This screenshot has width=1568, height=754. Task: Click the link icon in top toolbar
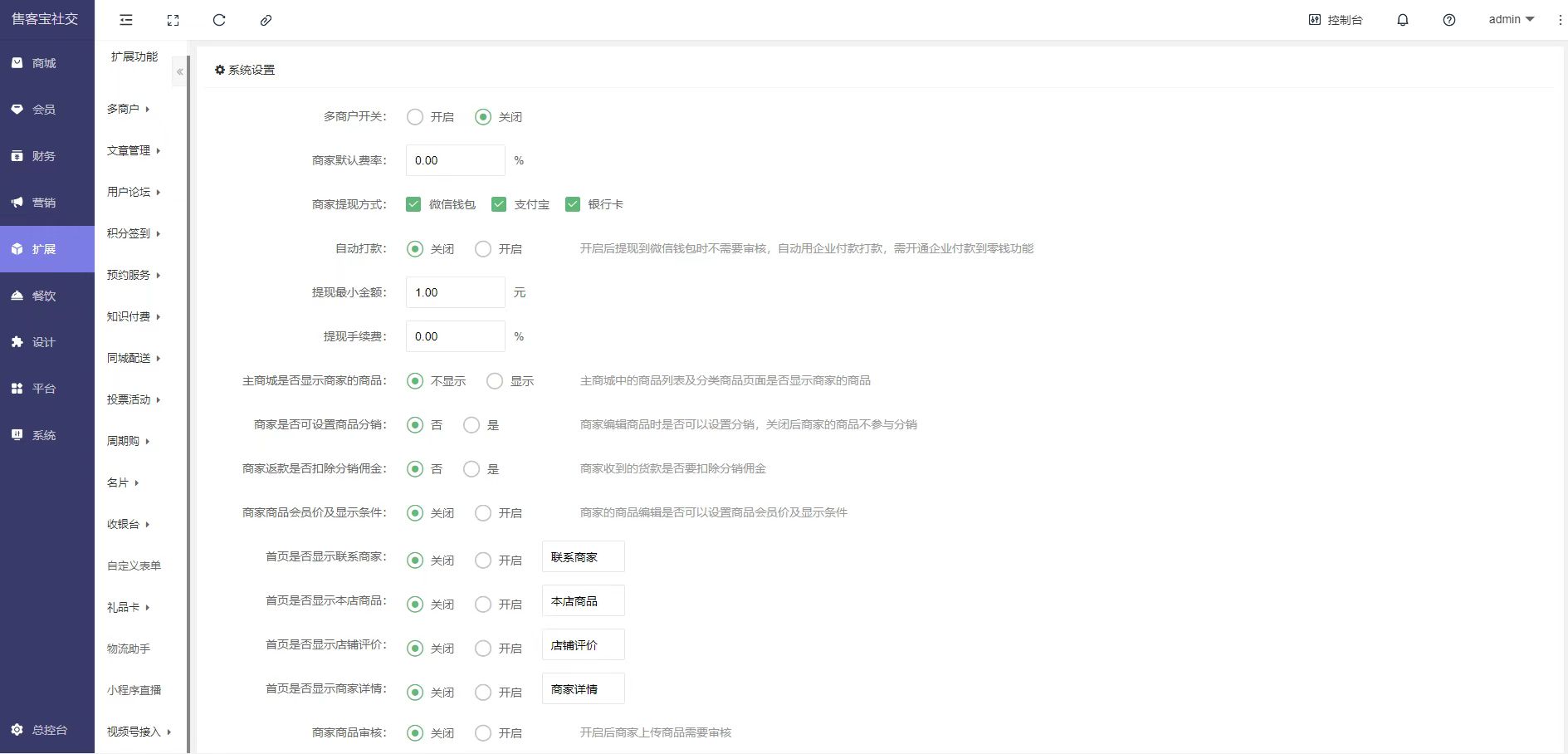coord(266,20)
